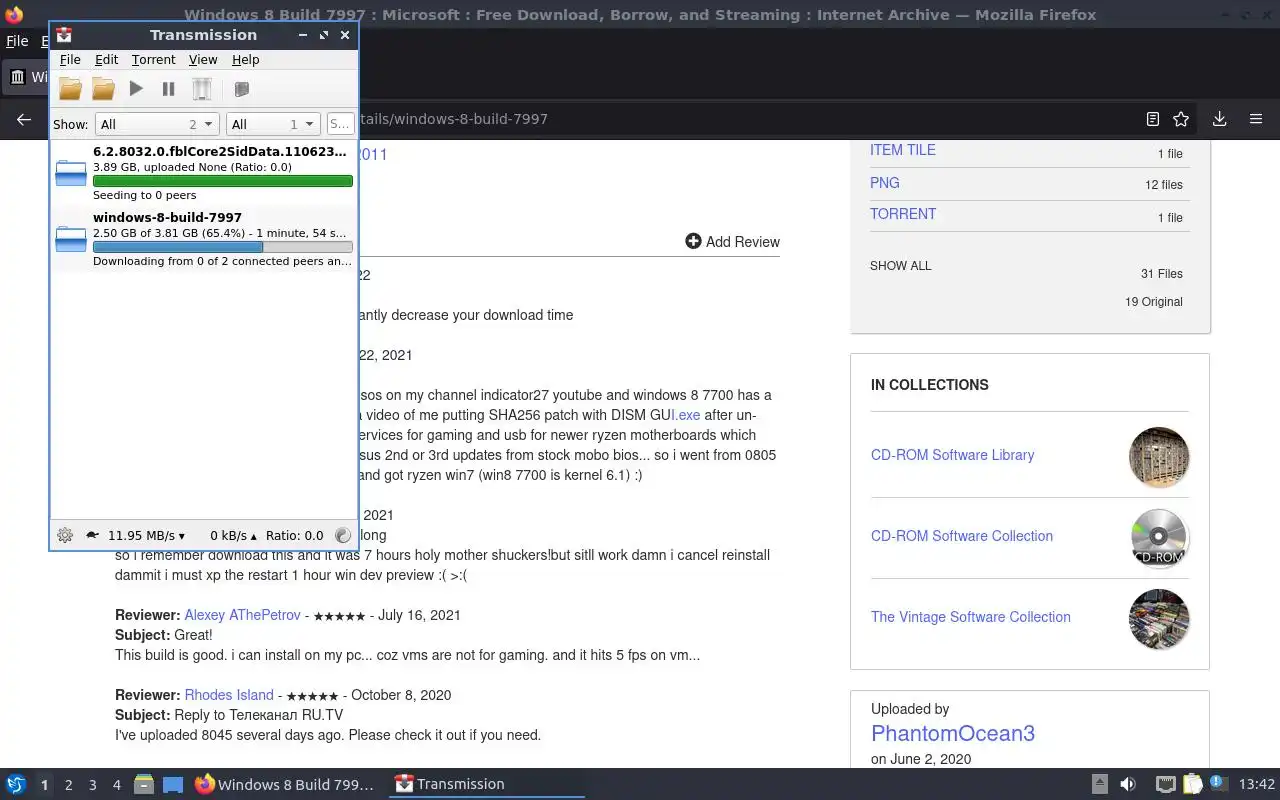Remove torrent using the trash icon
This screenshot has width=1280, height=800.
(x=201, y=89)
